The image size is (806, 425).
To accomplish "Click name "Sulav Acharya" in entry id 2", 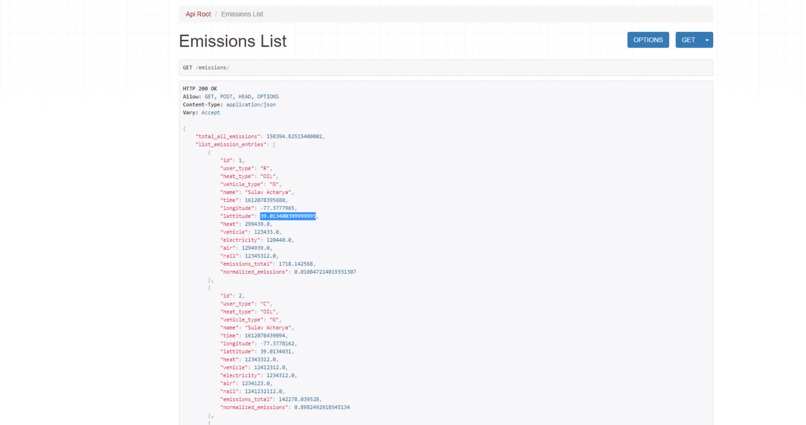I will (x=257, y=328).
